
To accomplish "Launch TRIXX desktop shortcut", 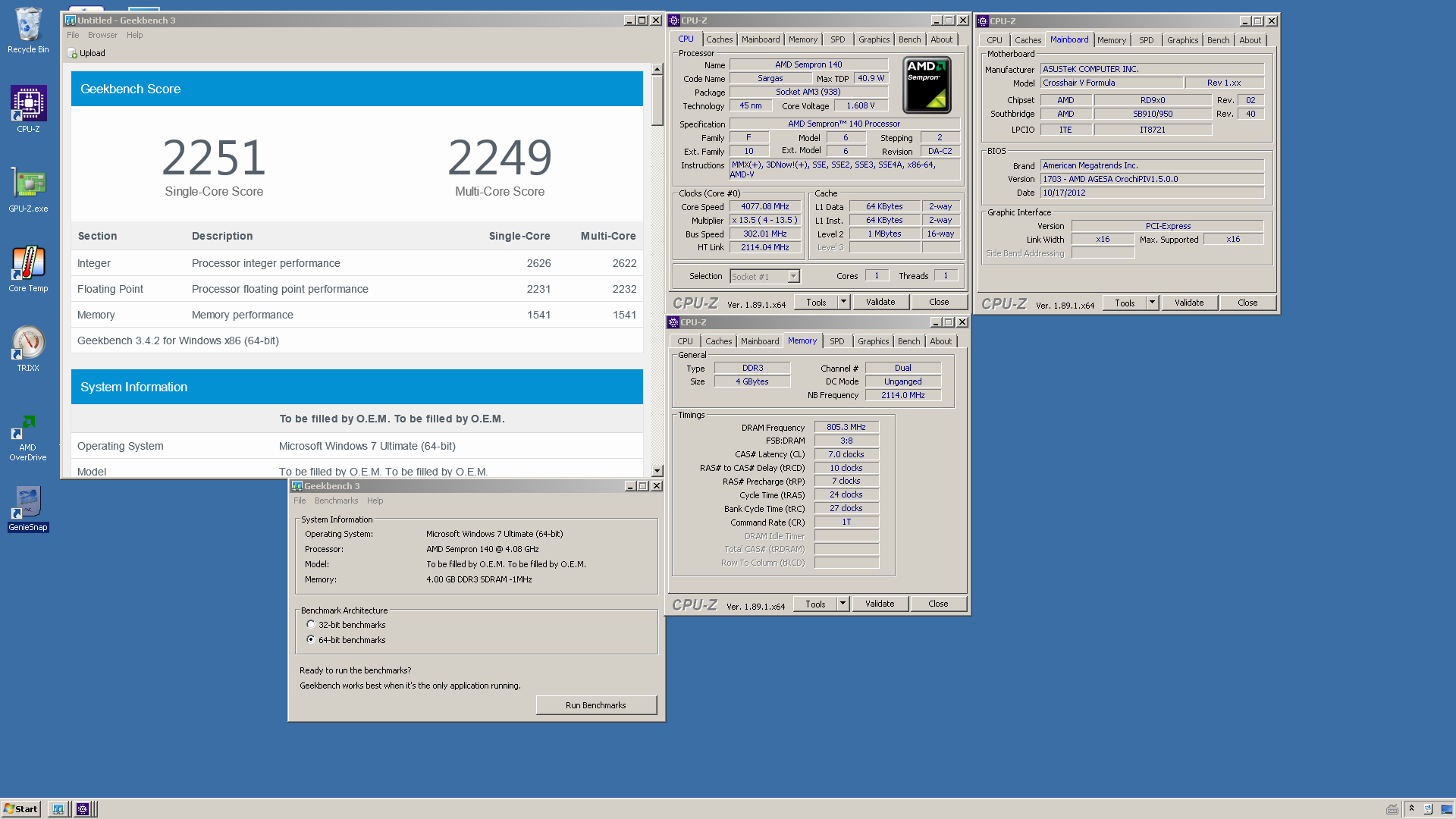I will 28,349.
